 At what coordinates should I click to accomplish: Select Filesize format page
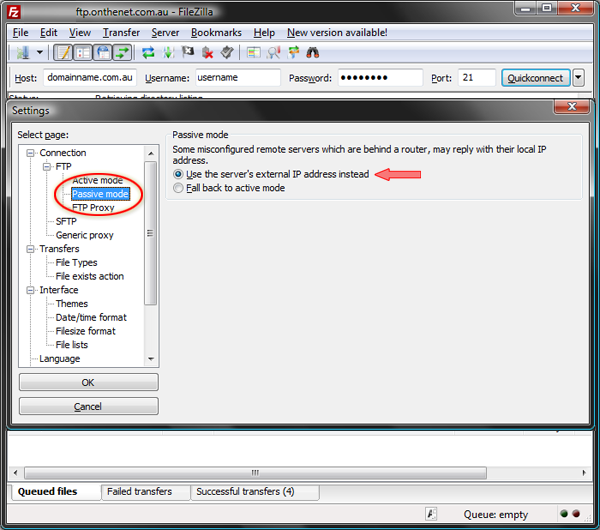click(x=85, y=331)
